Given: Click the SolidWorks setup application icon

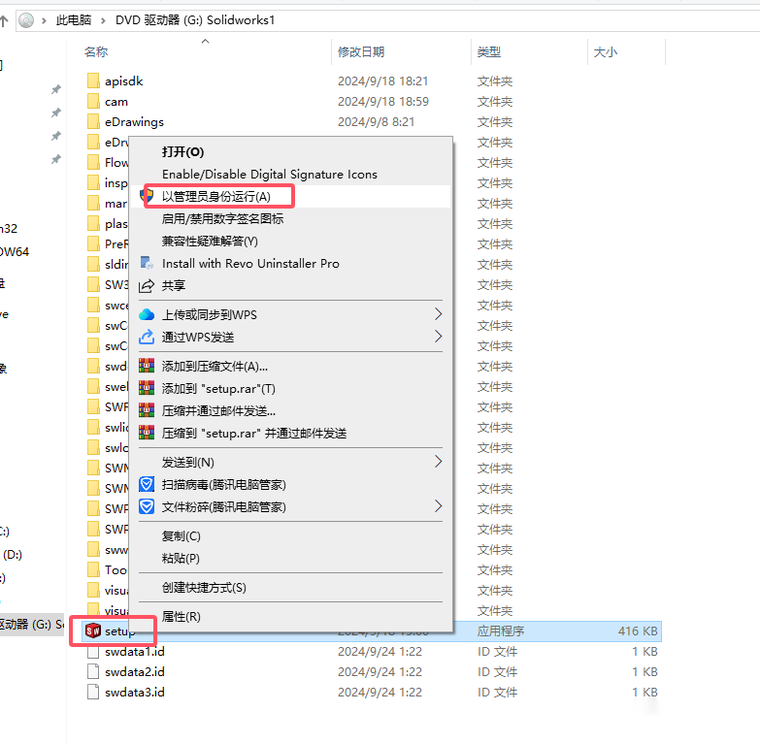Looking at the screenshot, I should [93, 631].
